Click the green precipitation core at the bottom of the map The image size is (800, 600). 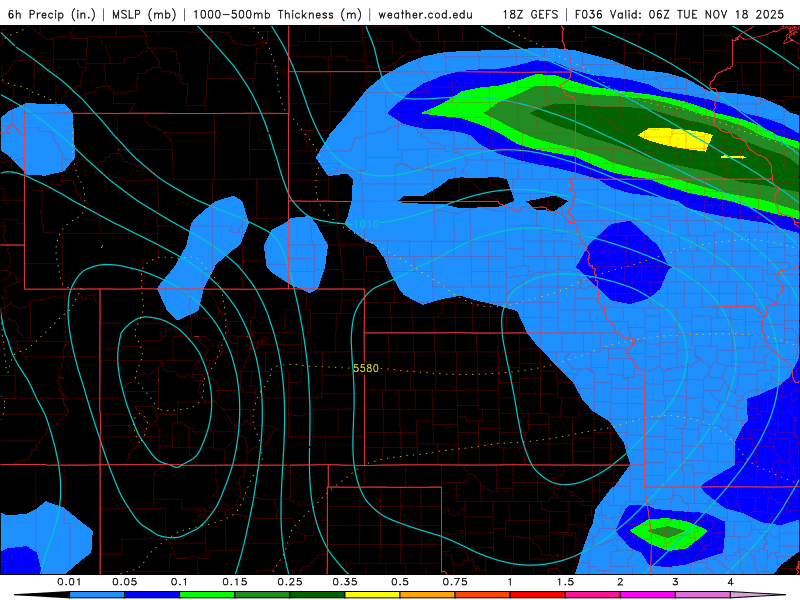(x=668, y=533)
